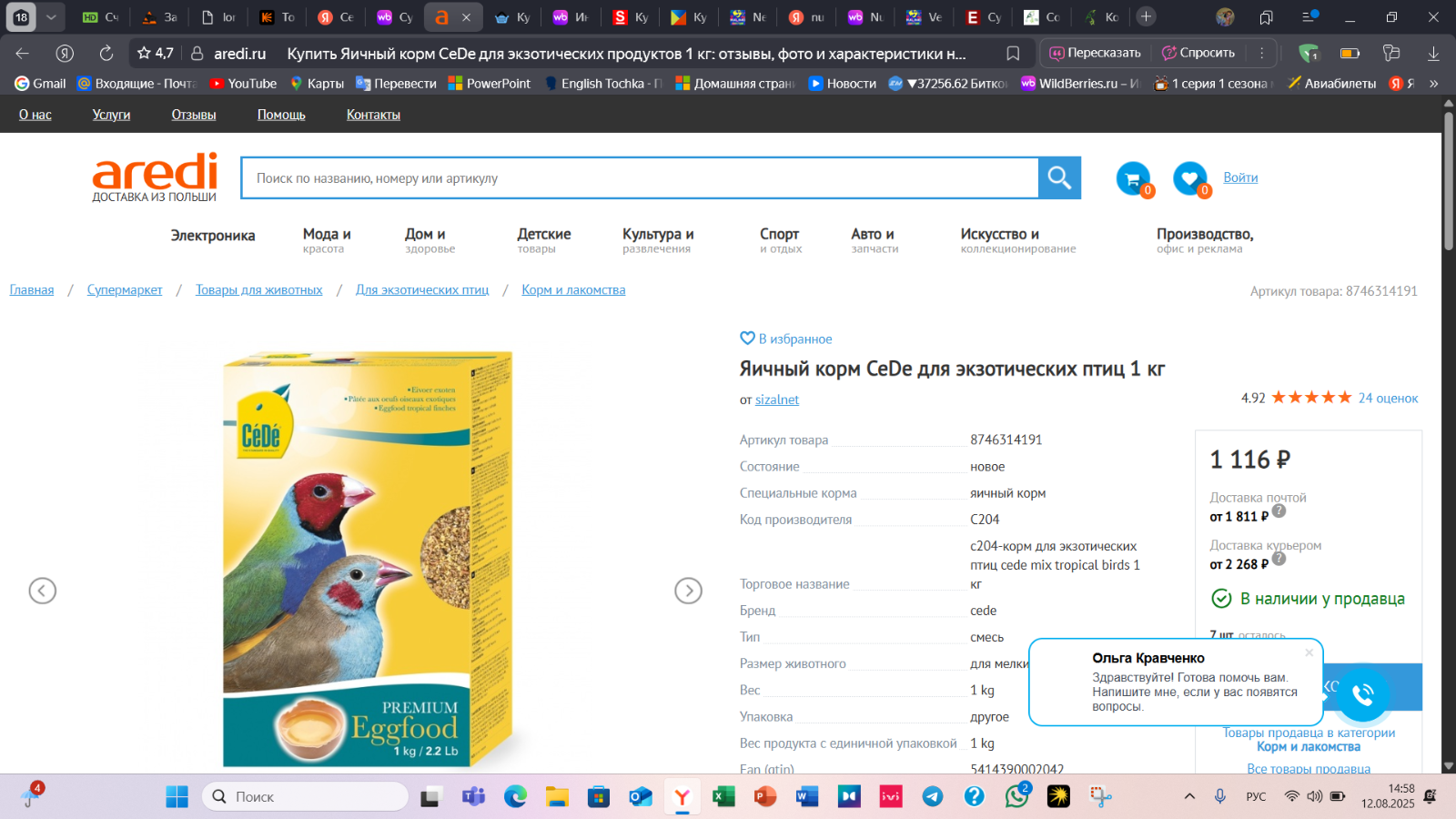Open browser downloads icon
Viewport: 1456px width, 819px height.
click(1433, 53)
